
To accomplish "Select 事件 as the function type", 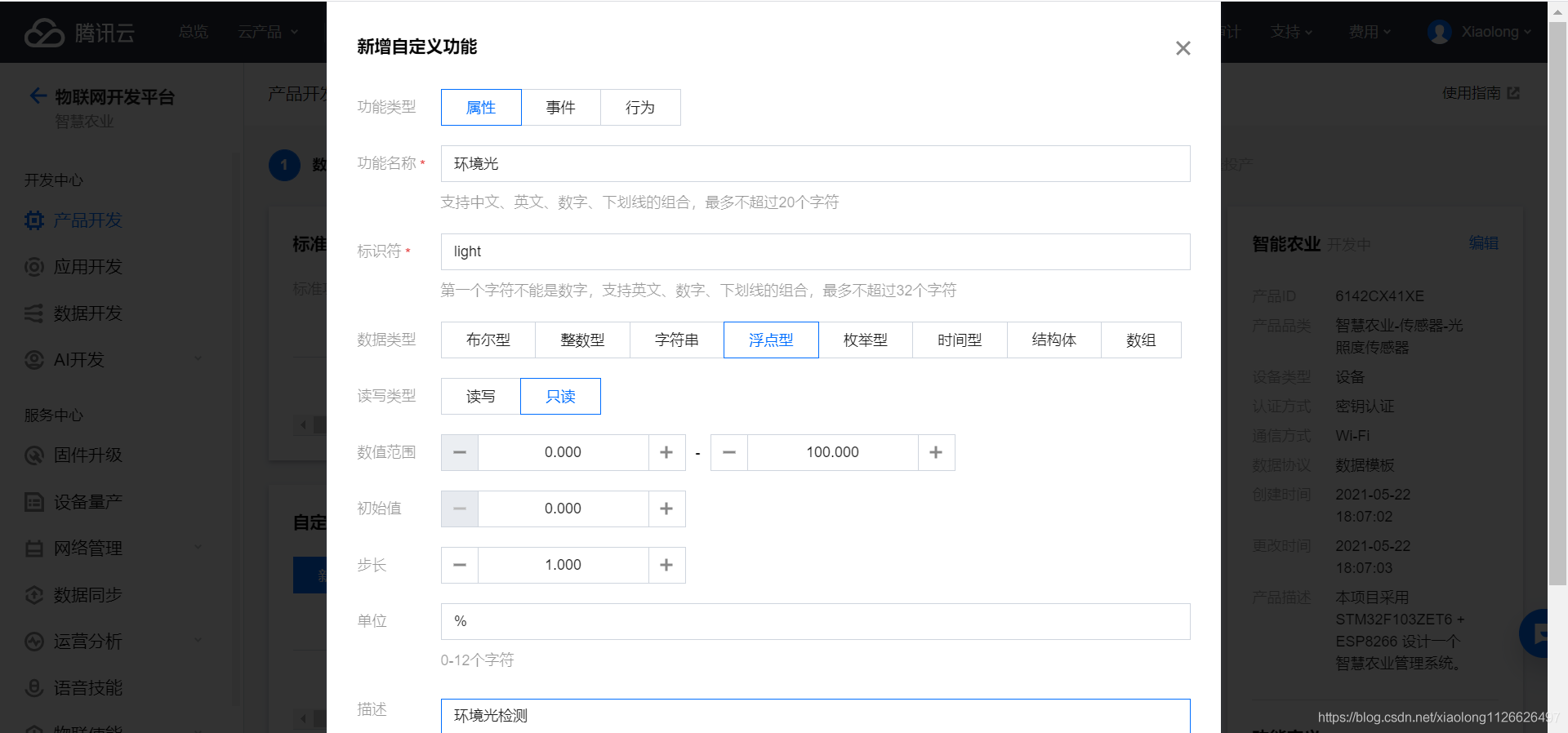I will [x=561, y=108].
